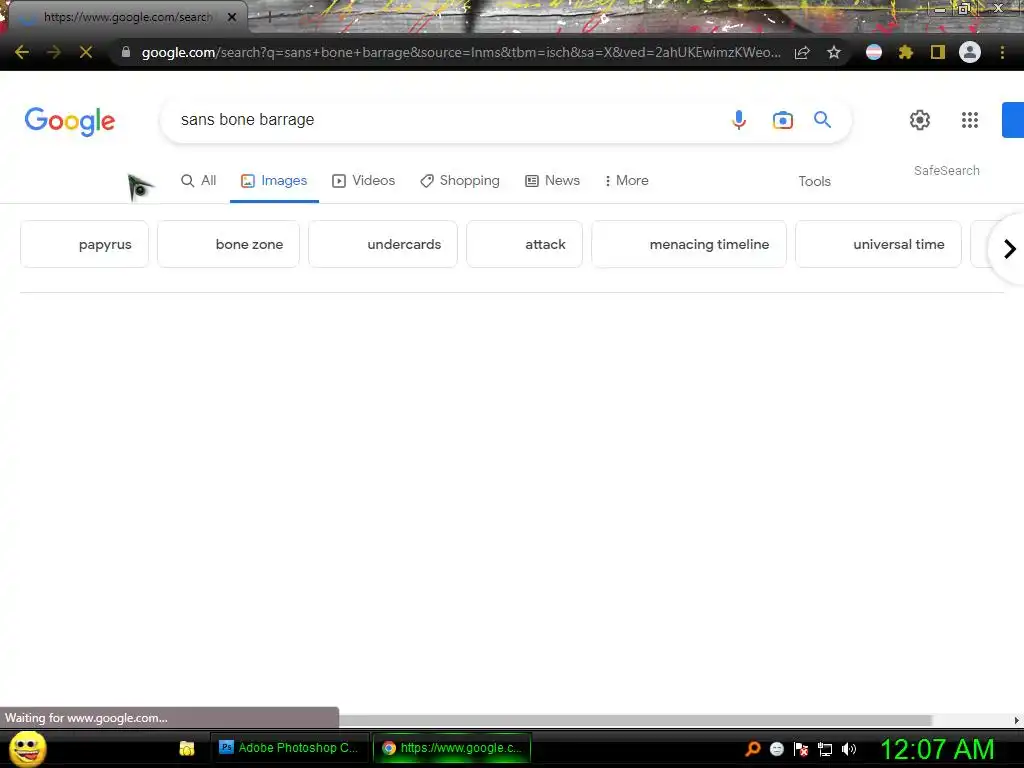Click into the search query field
Viewport: 1024px width, 768px height.
pos(444,120)
